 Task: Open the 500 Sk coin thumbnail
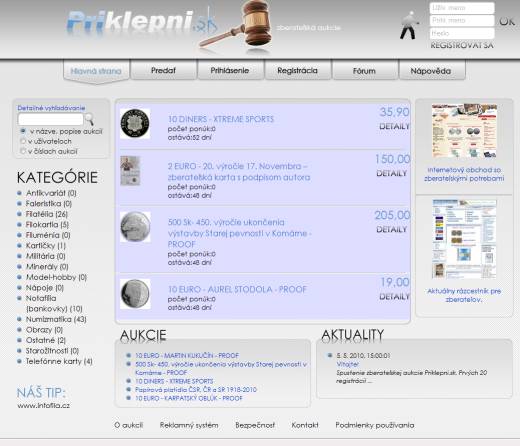(x=135, y=227)
